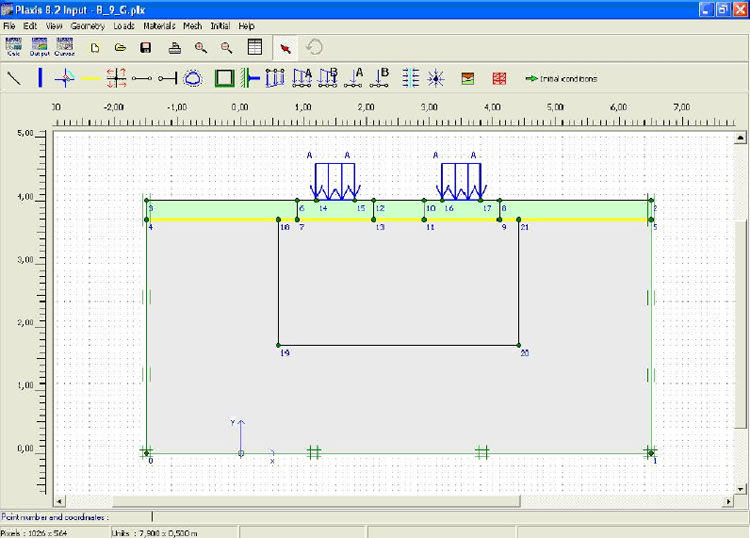This screenshot has height=538, width=750.
Task: Click the vertical scrollbar up arrow
Action: tap(740, 137)
